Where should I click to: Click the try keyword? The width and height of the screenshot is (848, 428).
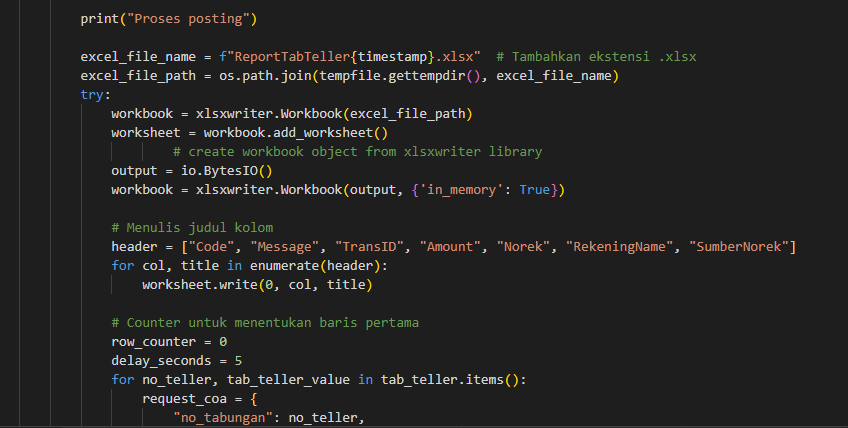[x=92, y=95]
